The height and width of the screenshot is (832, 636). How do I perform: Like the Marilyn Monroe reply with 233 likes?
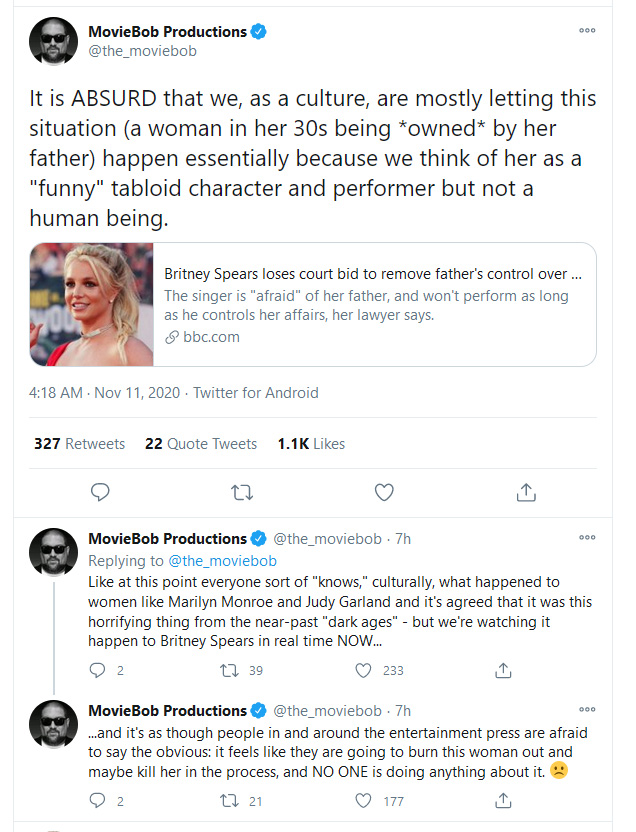[x=363, y=671]
